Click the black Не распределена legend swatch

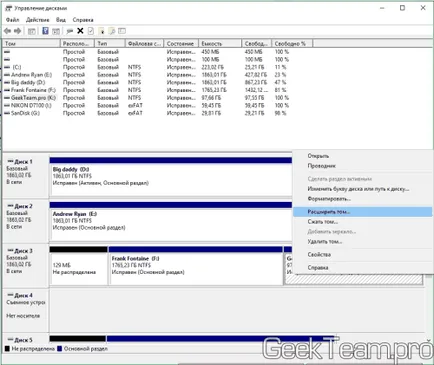click(x=7, y=349)
